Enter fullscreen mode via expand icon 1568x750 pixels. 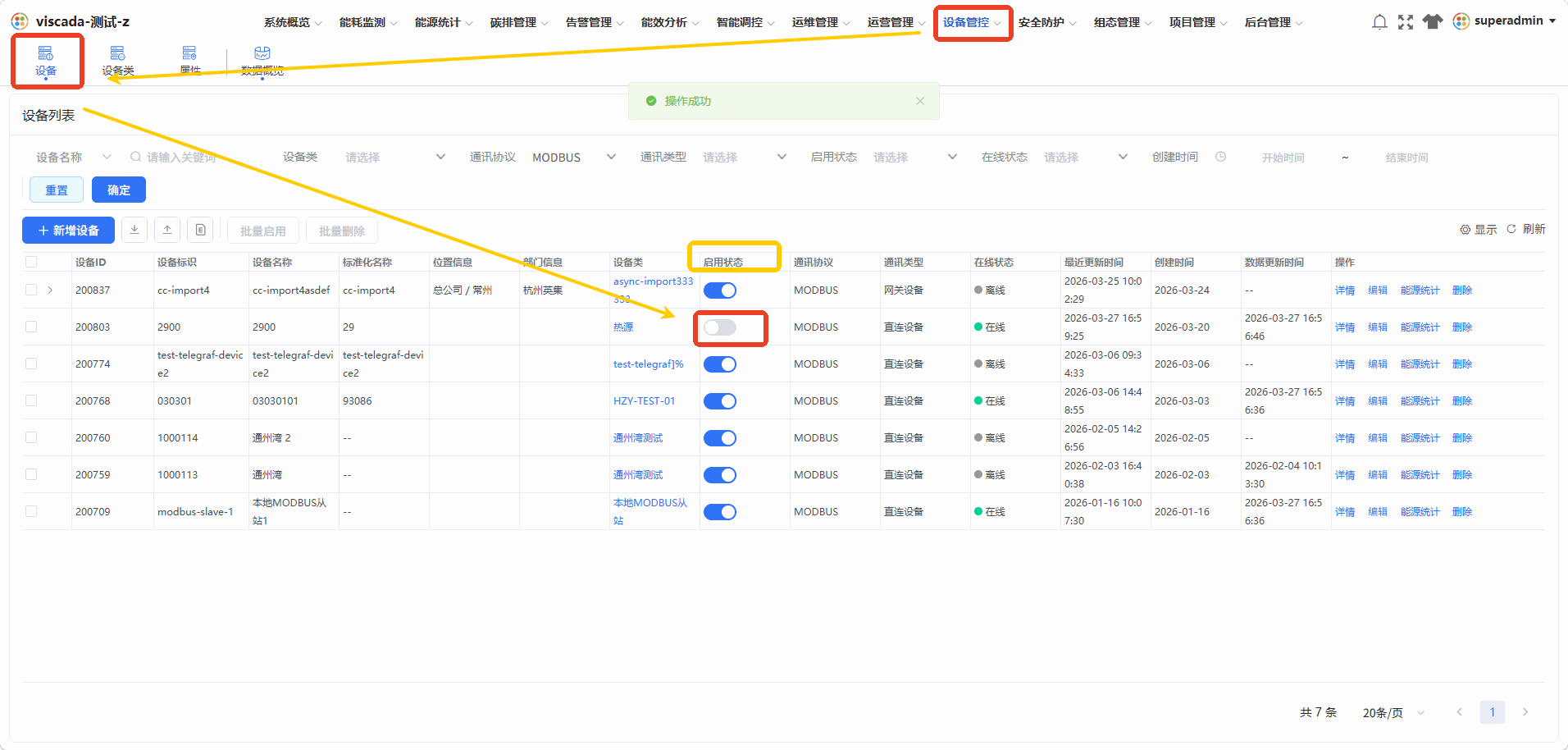pos(1406,22)
